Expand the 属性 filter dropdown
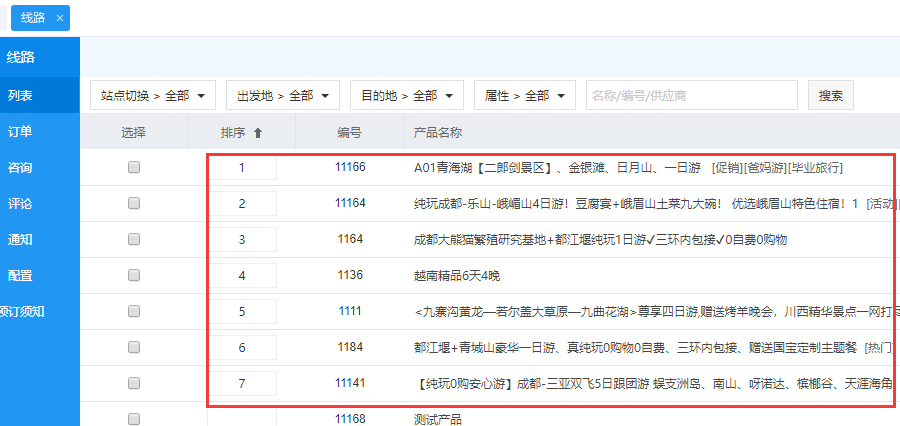Image resolution: width=900 pixels, height=426 pixels. pyautogui.click(x=524, y=96)
